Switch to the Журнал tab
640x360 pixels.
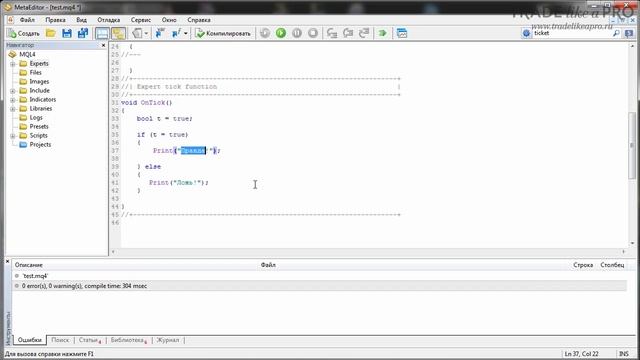pyautogui.click(x=168, y=340)
